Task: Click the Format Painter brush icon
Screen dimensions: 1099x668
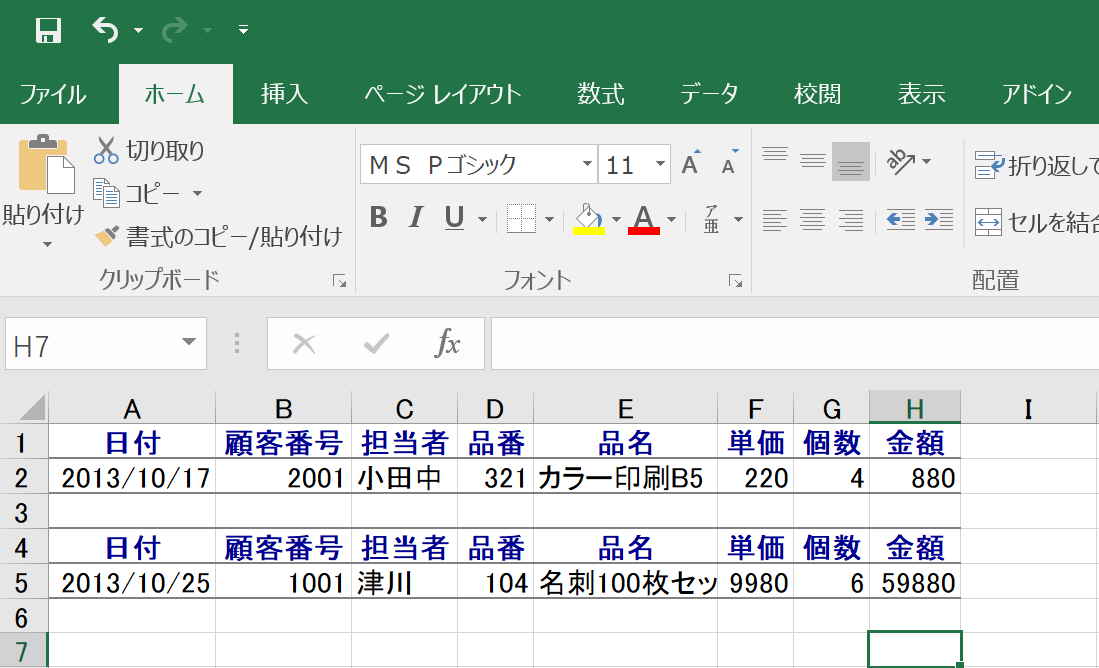Action: click(106, 236)
